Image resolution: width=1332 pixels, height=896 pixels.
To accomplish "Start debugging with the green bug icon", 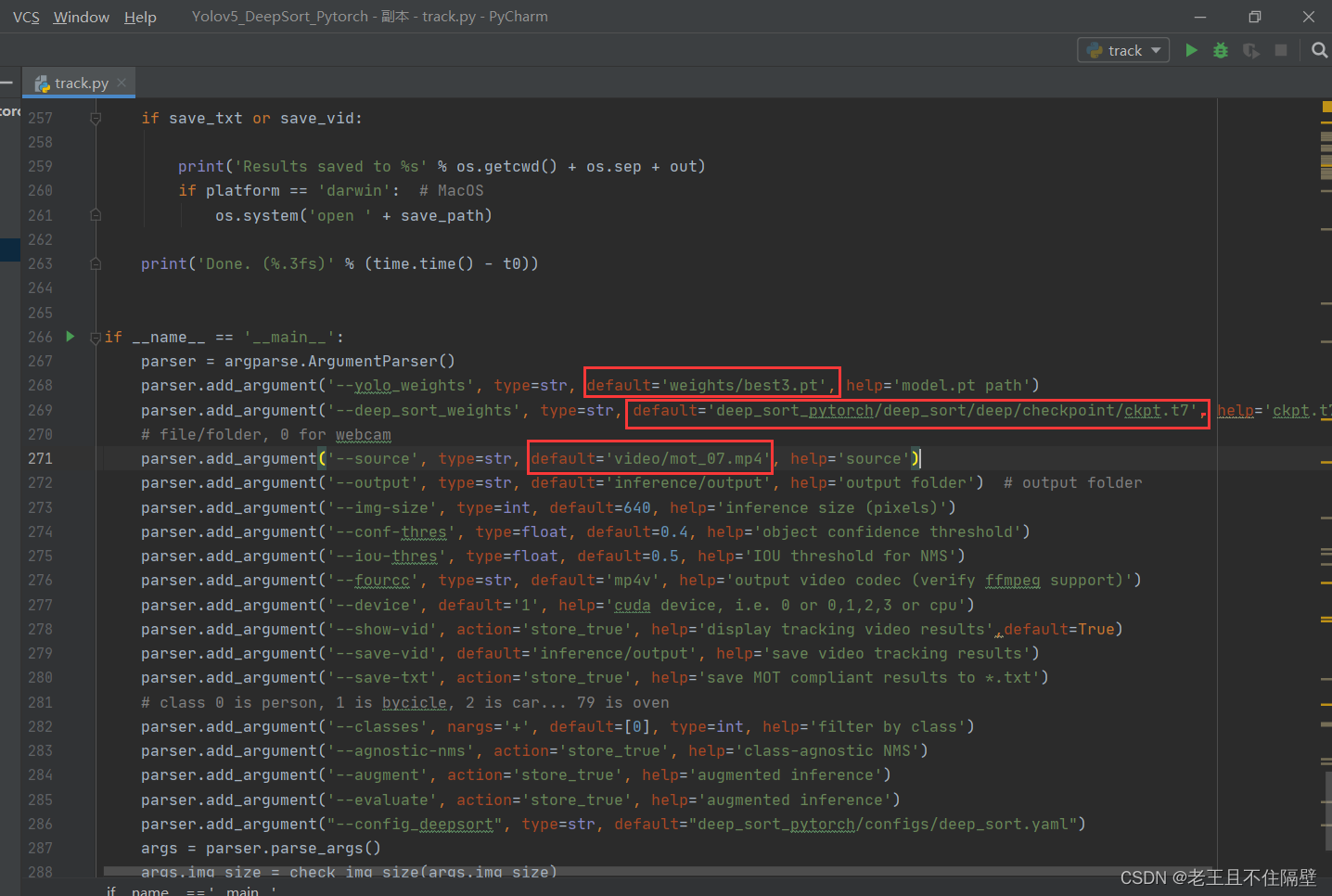I will point(1221,50).
